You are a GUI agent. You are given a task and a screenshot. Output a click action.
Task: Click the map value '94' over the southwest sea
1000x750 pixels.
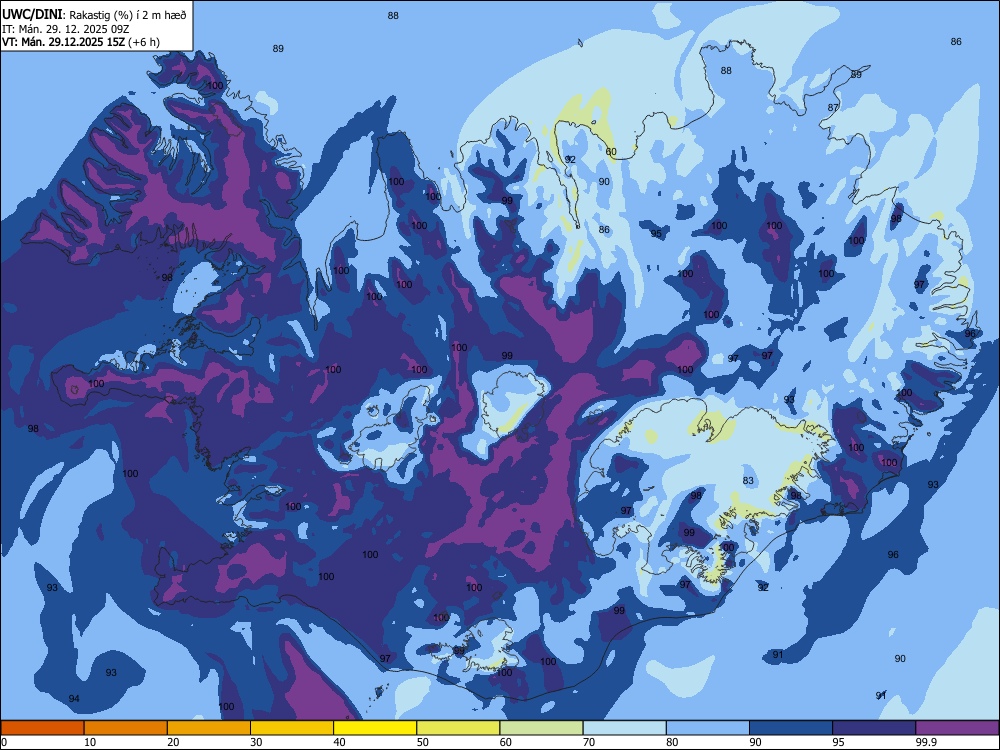[74, 699]
